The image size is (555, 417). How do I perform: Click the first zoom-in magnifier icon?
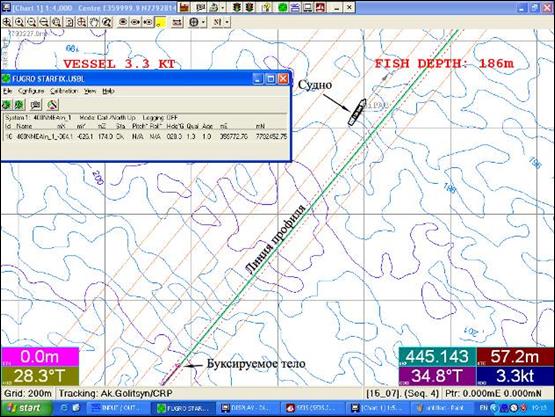click(7, 22)
